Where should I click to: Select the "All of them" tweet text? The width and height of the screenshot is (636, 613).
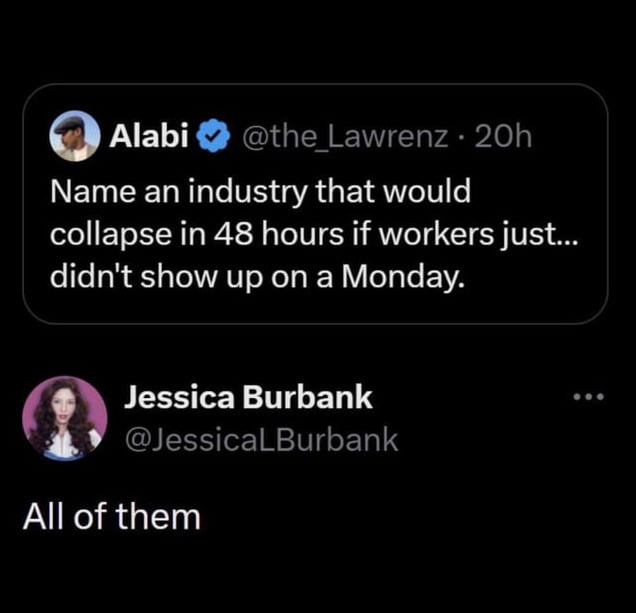click(112, 516)
